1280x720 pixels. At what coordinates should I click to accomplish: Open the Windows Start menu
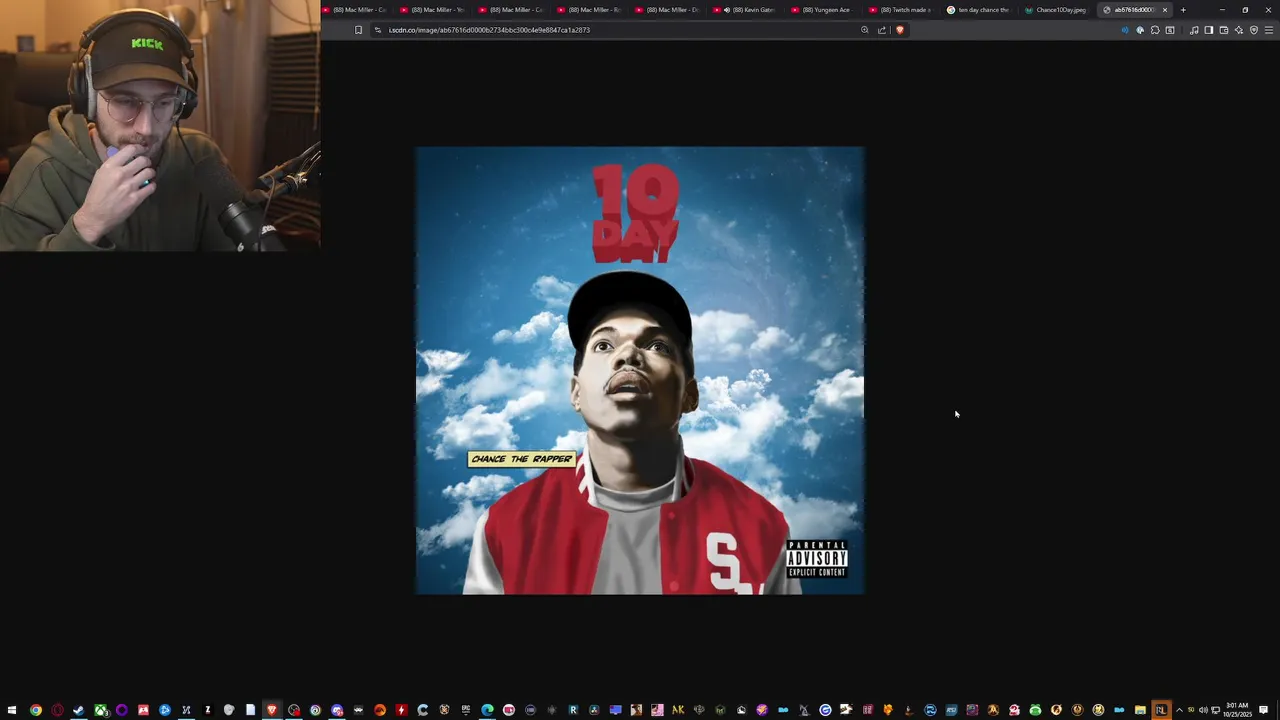(12, 710)
